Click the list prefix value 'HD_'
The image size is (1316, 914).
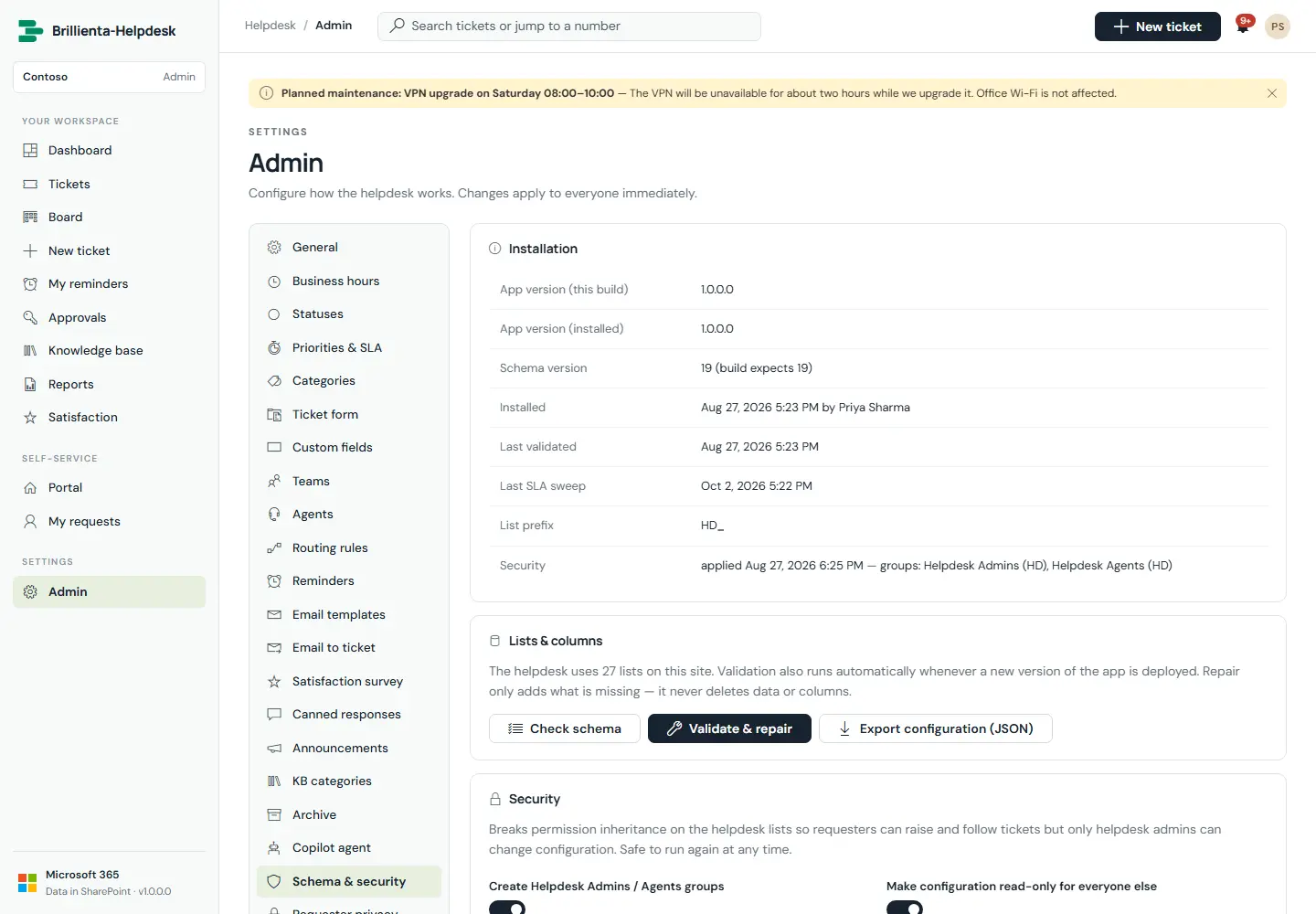[x=712, y=526]
